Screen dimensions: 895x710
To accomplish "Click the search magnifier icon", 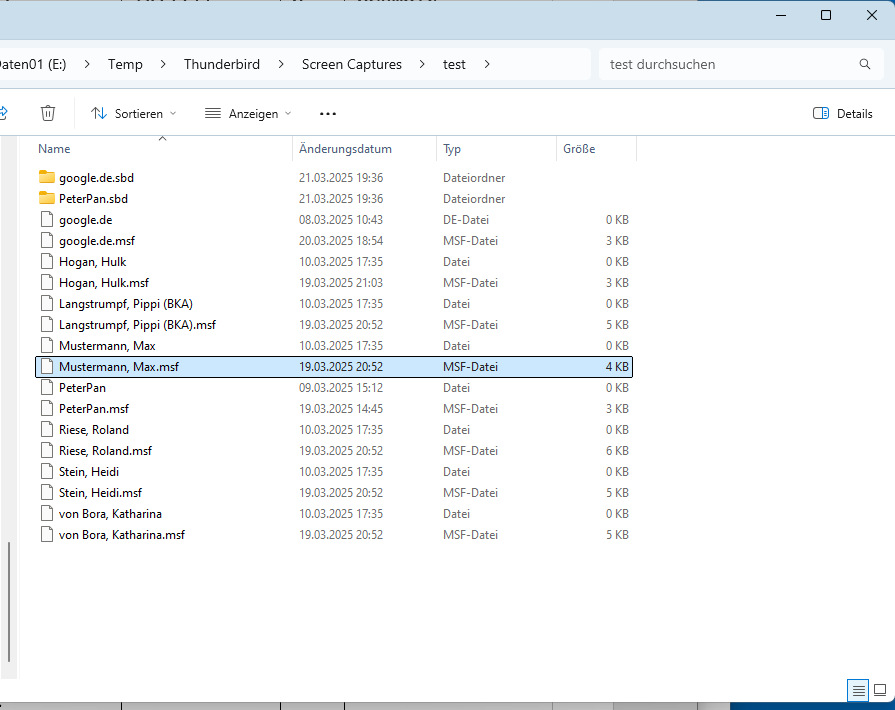I will (x=865, y=64).
